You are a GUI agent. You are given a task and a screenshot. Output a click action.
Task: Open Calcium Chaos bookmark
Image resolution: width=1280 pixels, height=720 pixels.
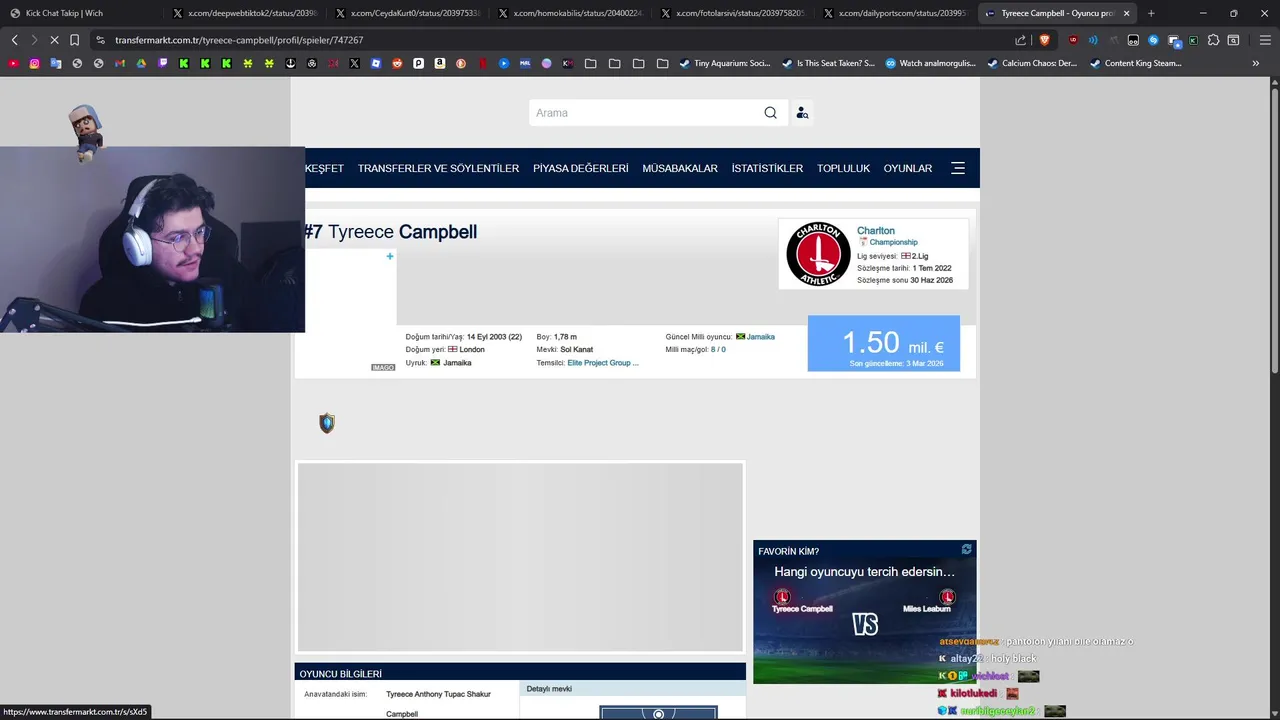1032,63
